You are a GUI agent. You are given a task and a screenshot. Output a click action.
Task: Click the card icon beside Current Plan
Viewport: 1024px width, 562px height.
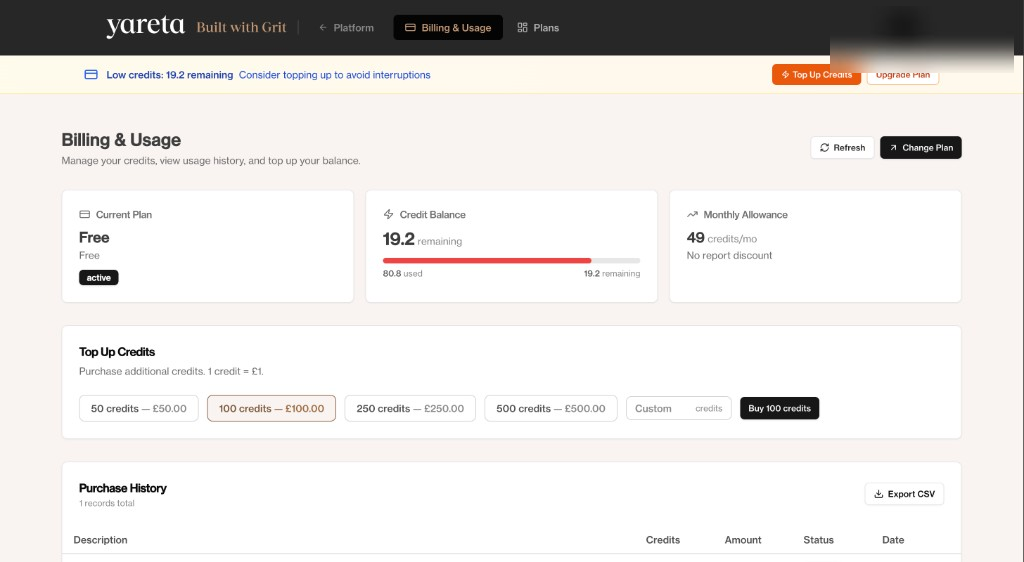[x=84, y=214]
